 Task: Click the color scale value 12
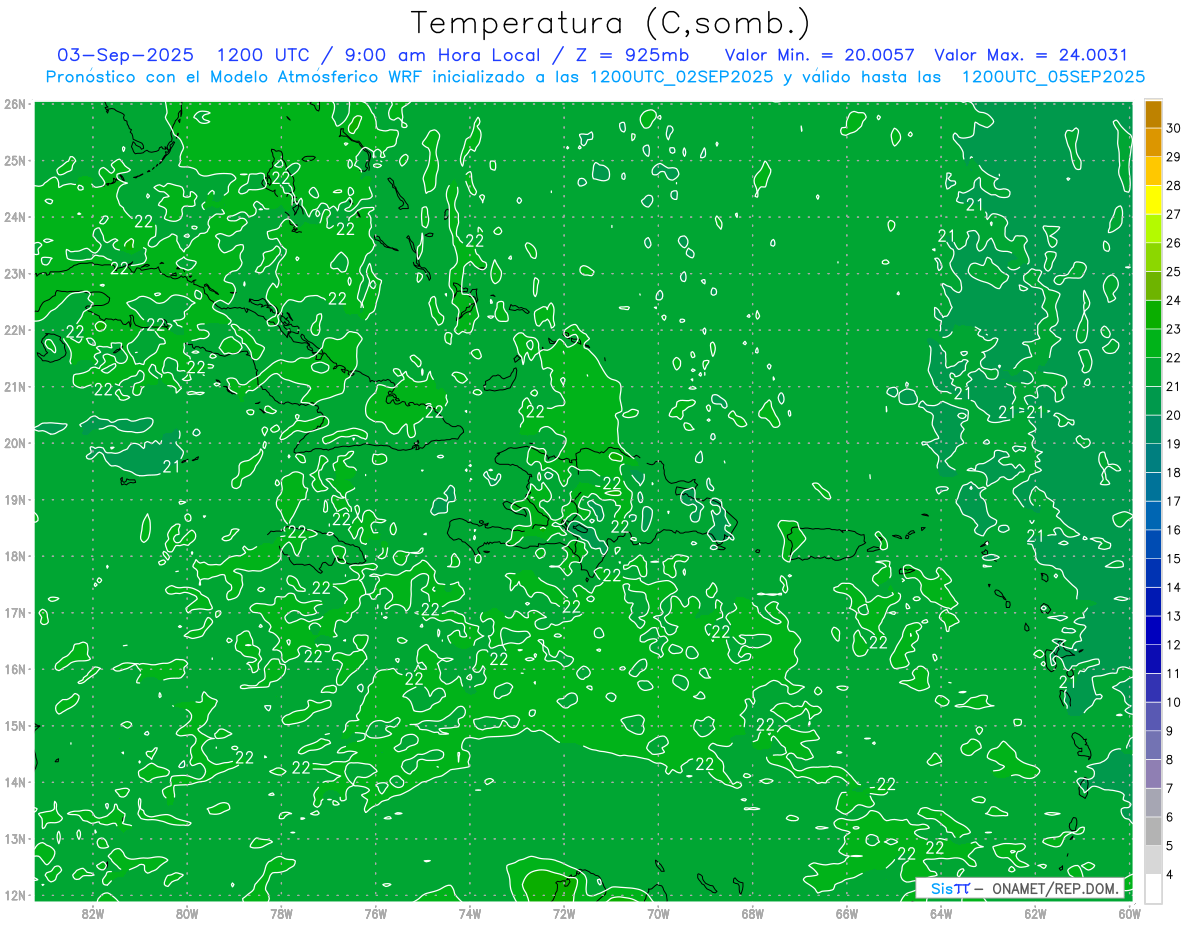pos(1173,645)
